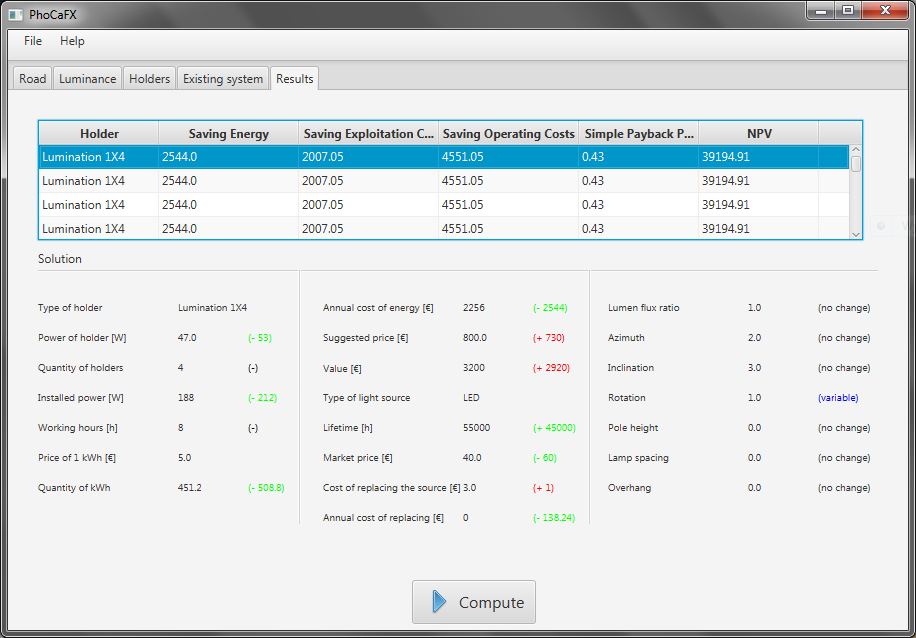Click the Results tab
This screenshot has height=638, width=916.
[294, 79]
